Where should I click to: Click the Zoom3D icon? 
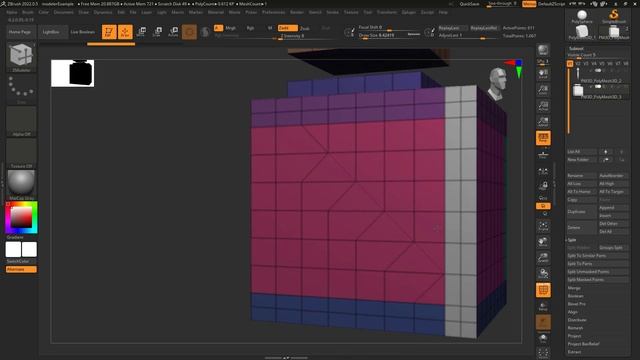click(x=543, y=258)
